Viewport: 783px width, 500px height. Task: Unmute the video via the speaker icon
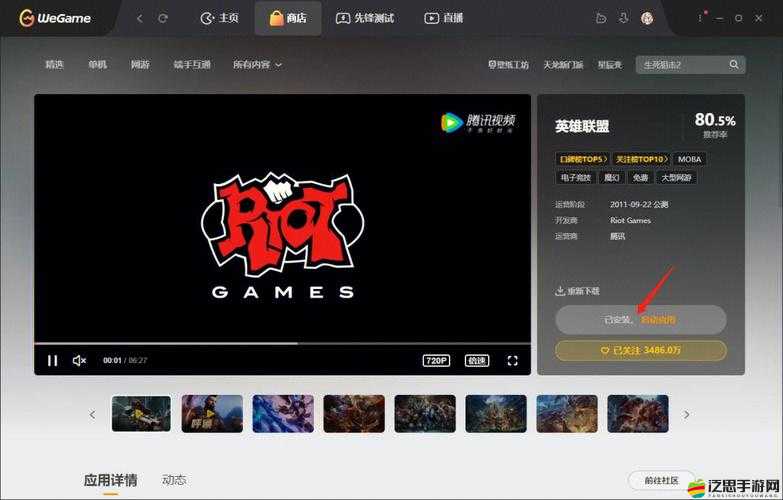pyautogui.click(x=80, y=361)
